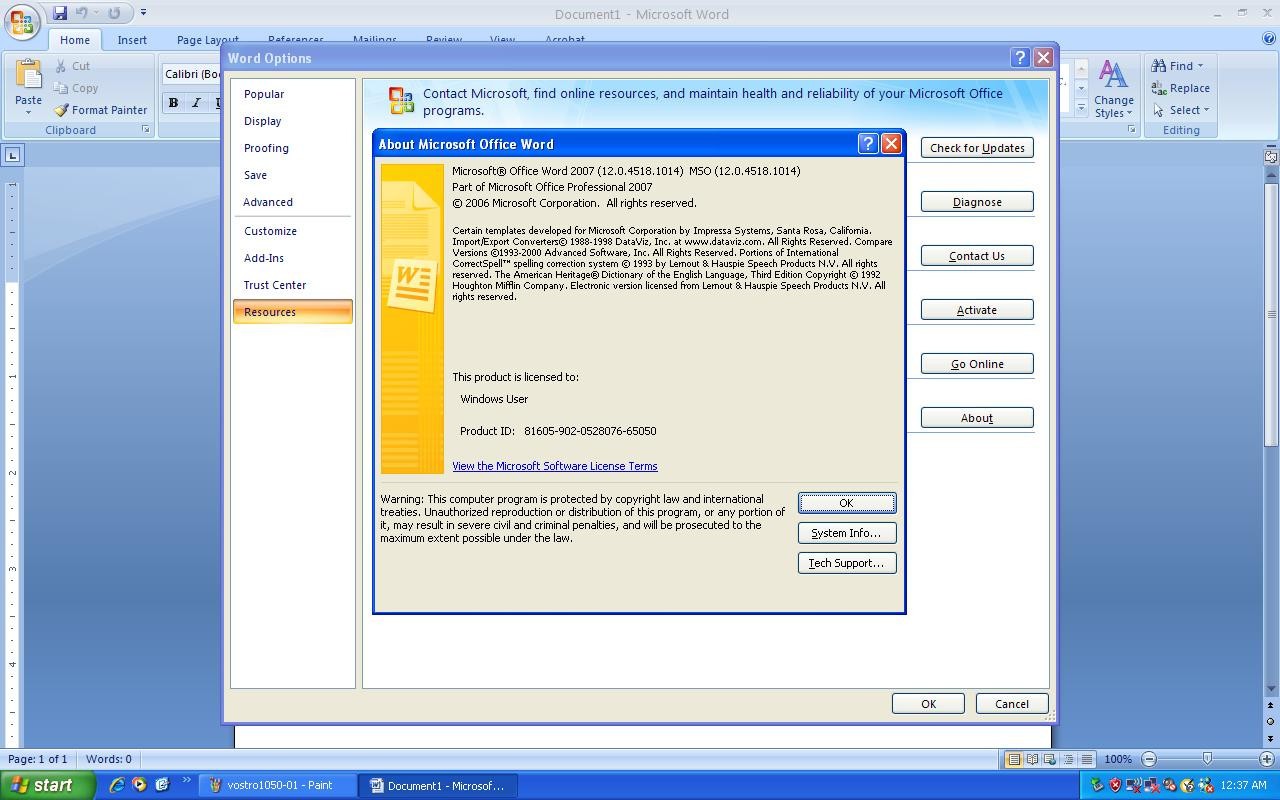Open the Undo history dropdown arrow

(96, 13)
